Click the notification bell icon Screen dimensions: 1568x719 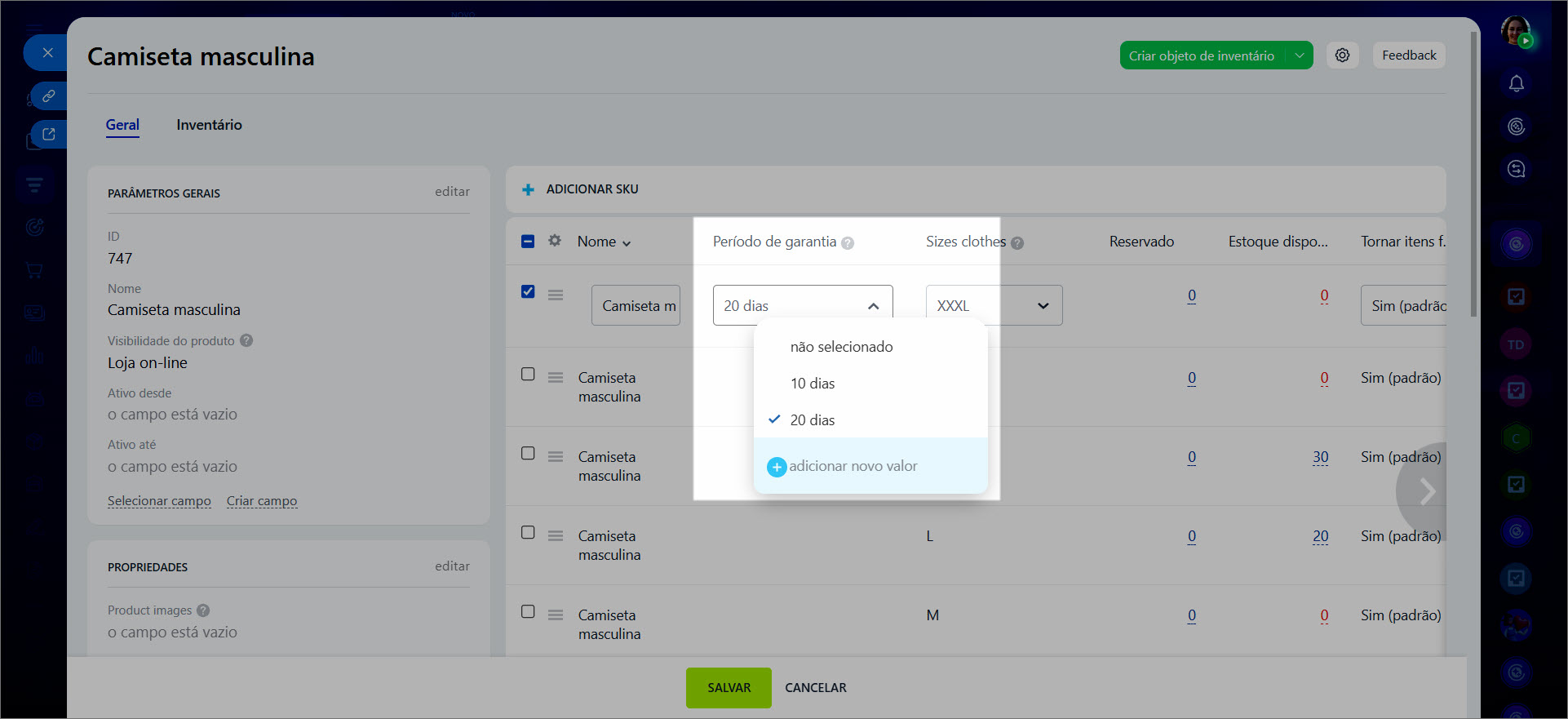click(x=1516, y=84)
